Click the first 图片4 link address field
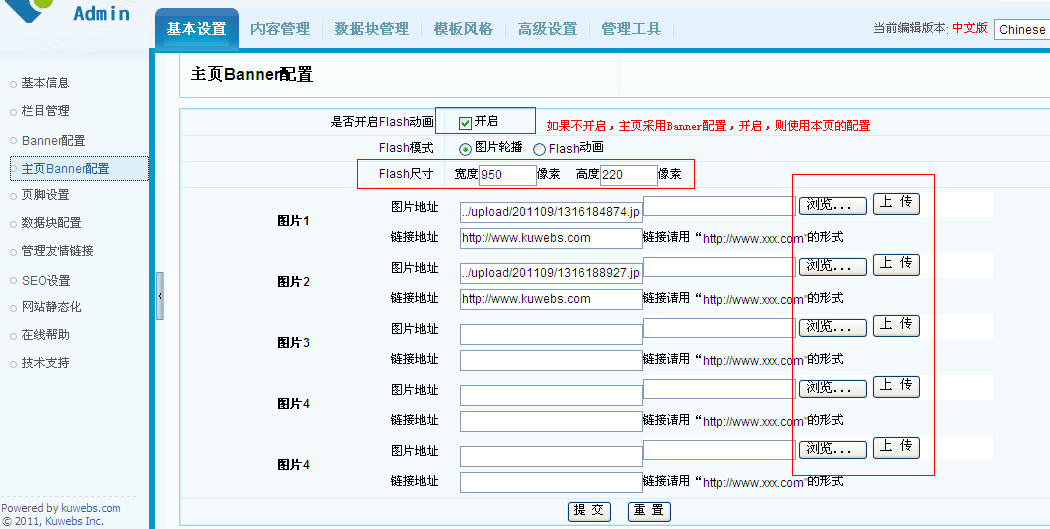The image size is (1050, 529). (551, 421)
